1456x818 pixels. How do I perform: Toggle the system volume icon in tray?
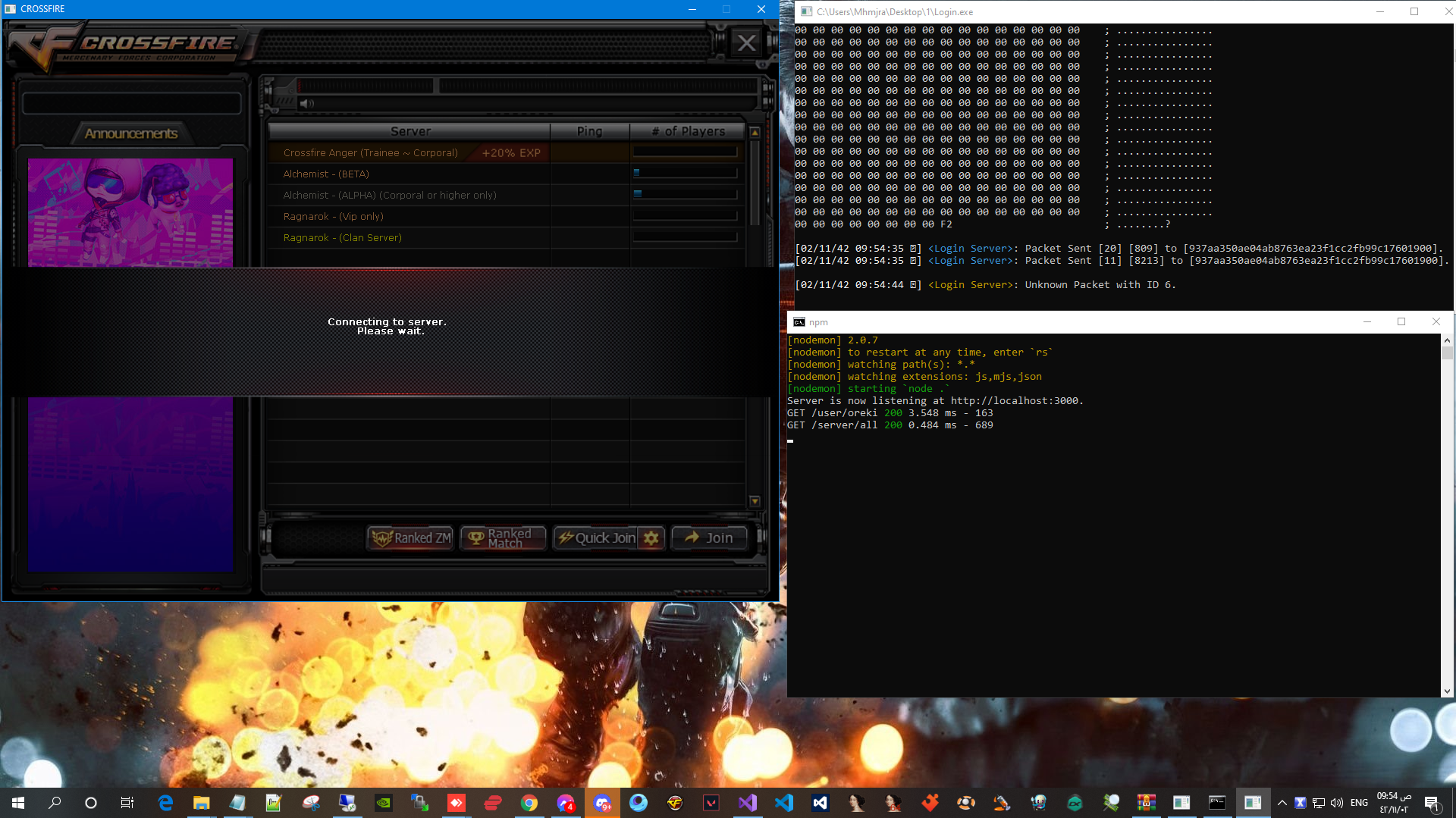(1337, 803)
